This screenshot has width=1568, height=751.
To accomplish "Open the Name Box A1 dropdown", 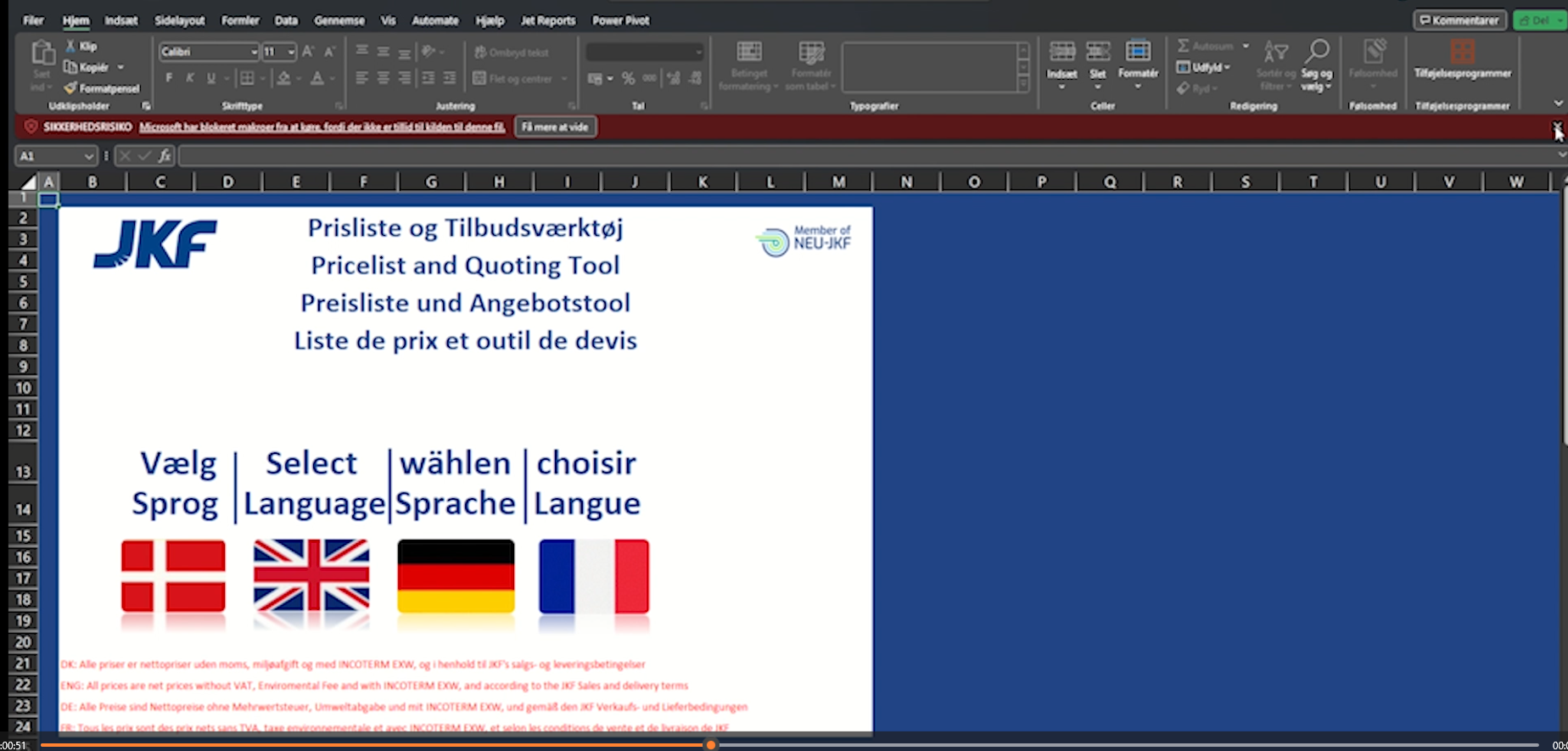I will pyautogui.click(x=88, y=156).
